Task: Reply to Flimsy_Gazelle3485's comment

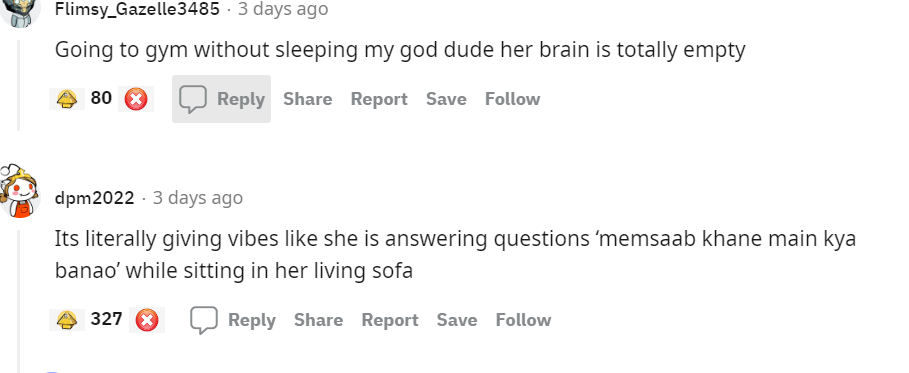Action: pyautogui.click(x=221, y=99)
